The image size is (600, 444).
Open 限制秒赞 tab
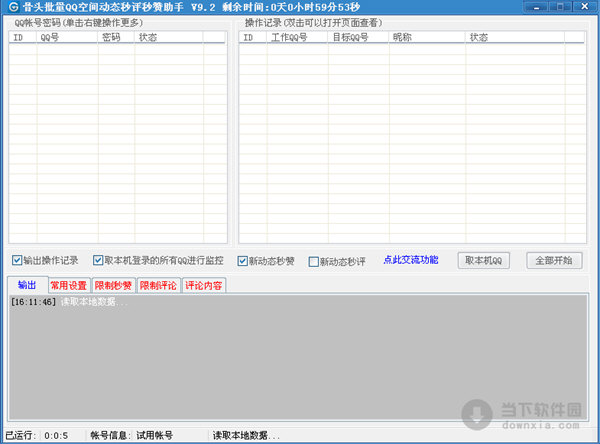click(113, 286)
